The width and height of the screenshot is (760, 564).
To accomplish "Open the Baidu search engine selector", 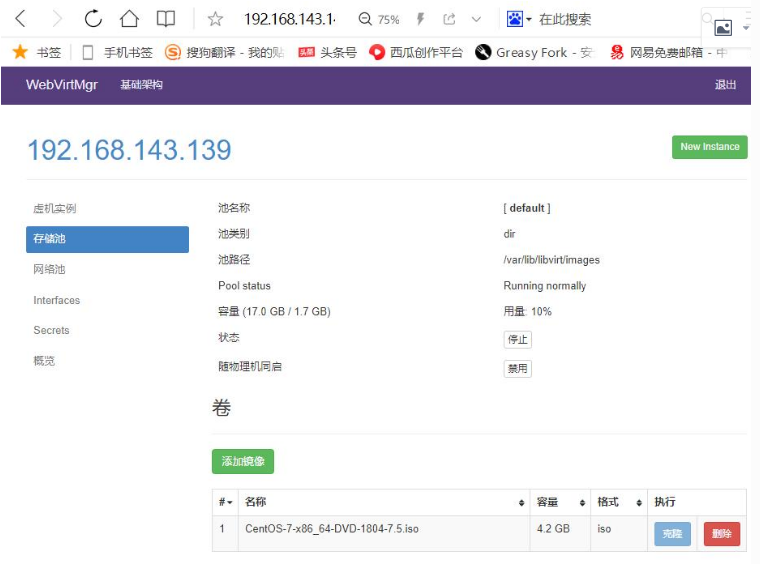I will coord(519,19).
